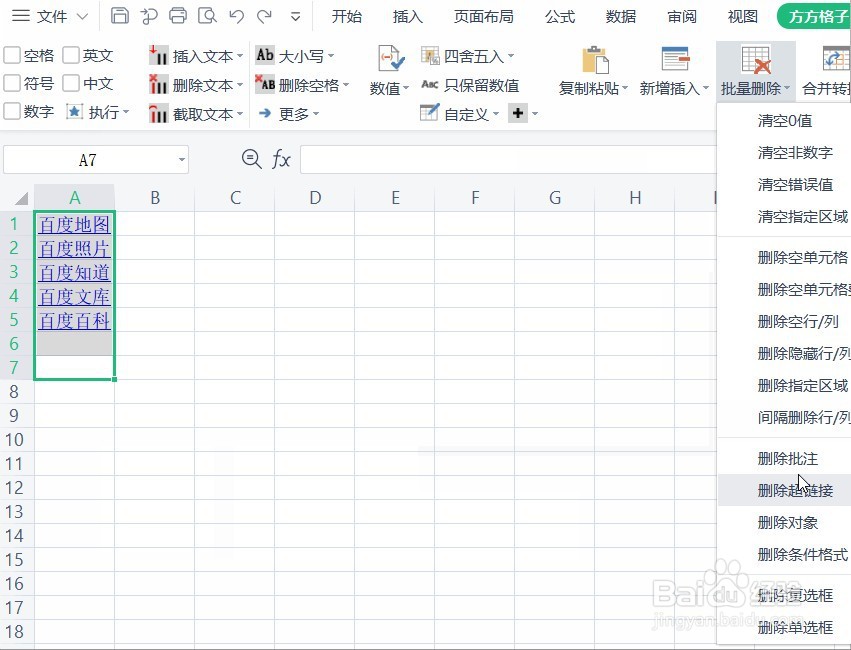Image resolution: width=851 pixels, height=650 pixels.
Task: Click the fx insert function icon
Action: pos(281,160)
